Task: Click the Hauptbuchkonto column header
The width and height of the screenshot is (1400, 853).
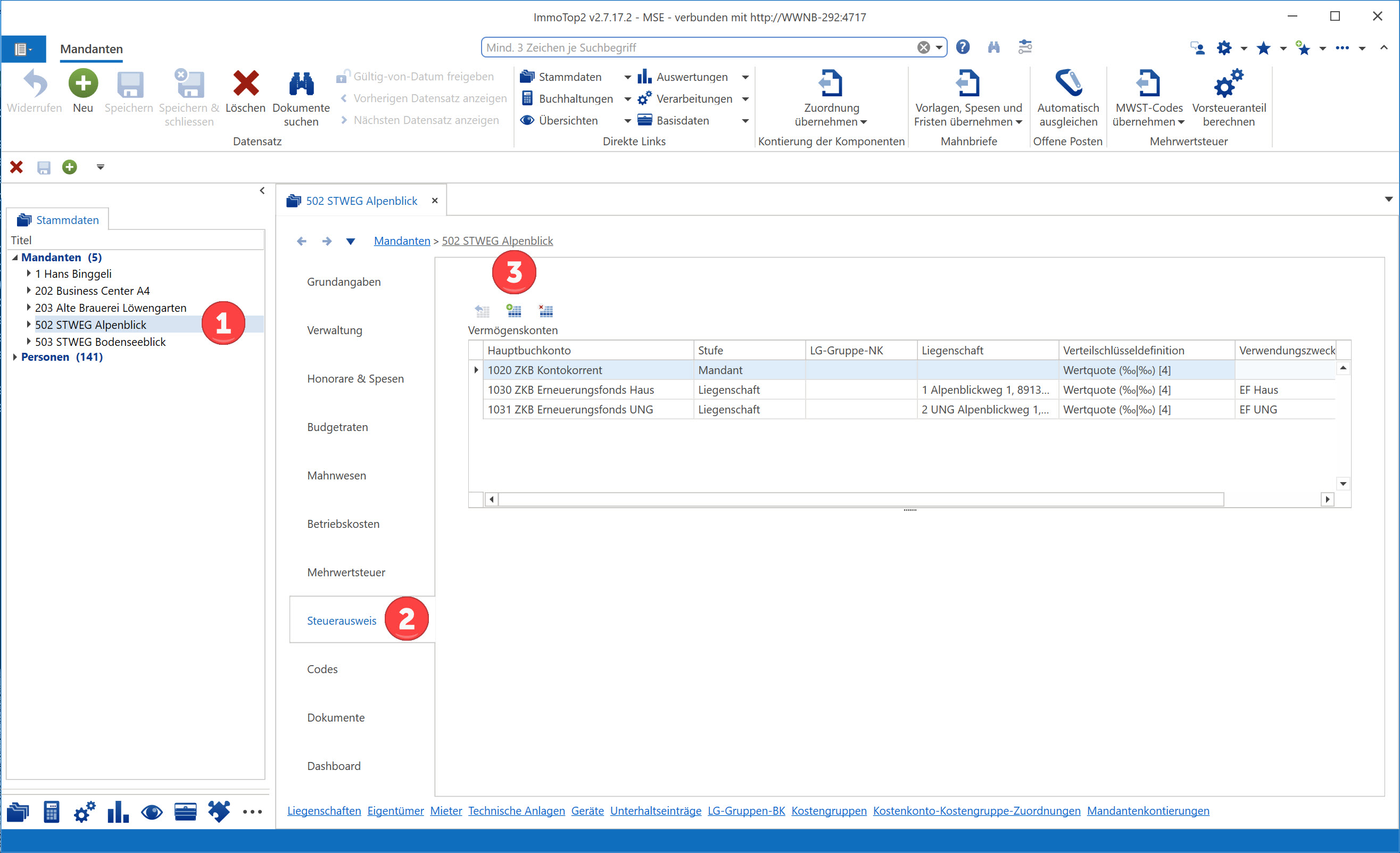Action: (x=587, y=350)
